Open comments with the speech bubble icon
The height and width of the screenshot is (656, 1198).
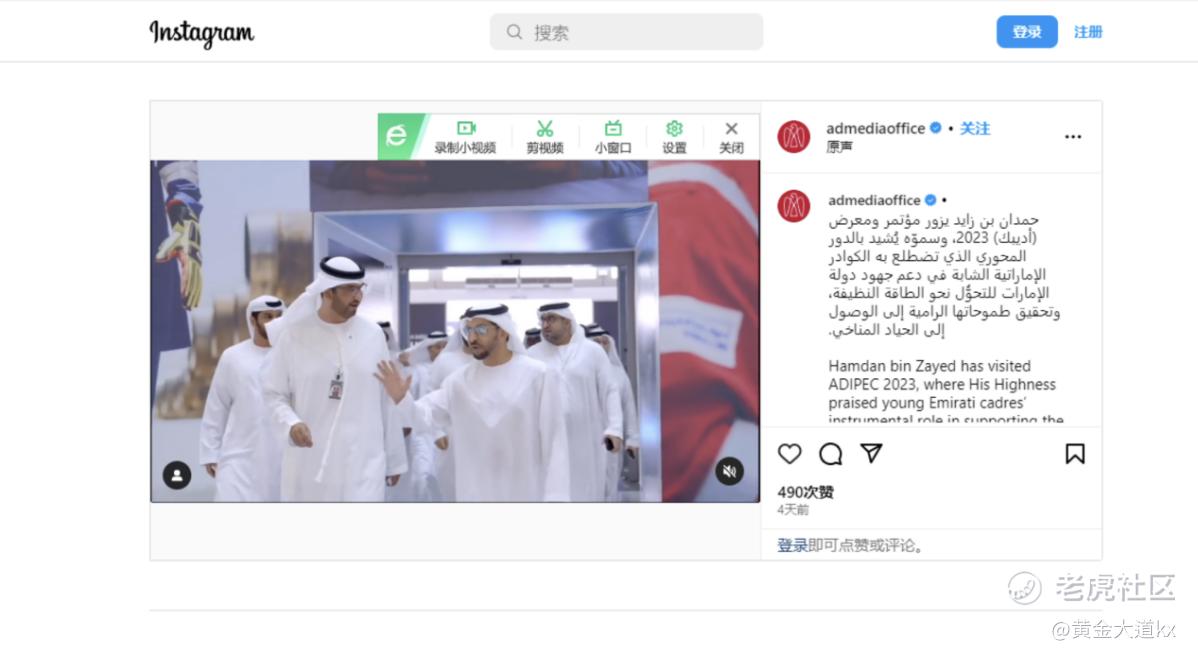pyautogui.click(x=831, y=454)
